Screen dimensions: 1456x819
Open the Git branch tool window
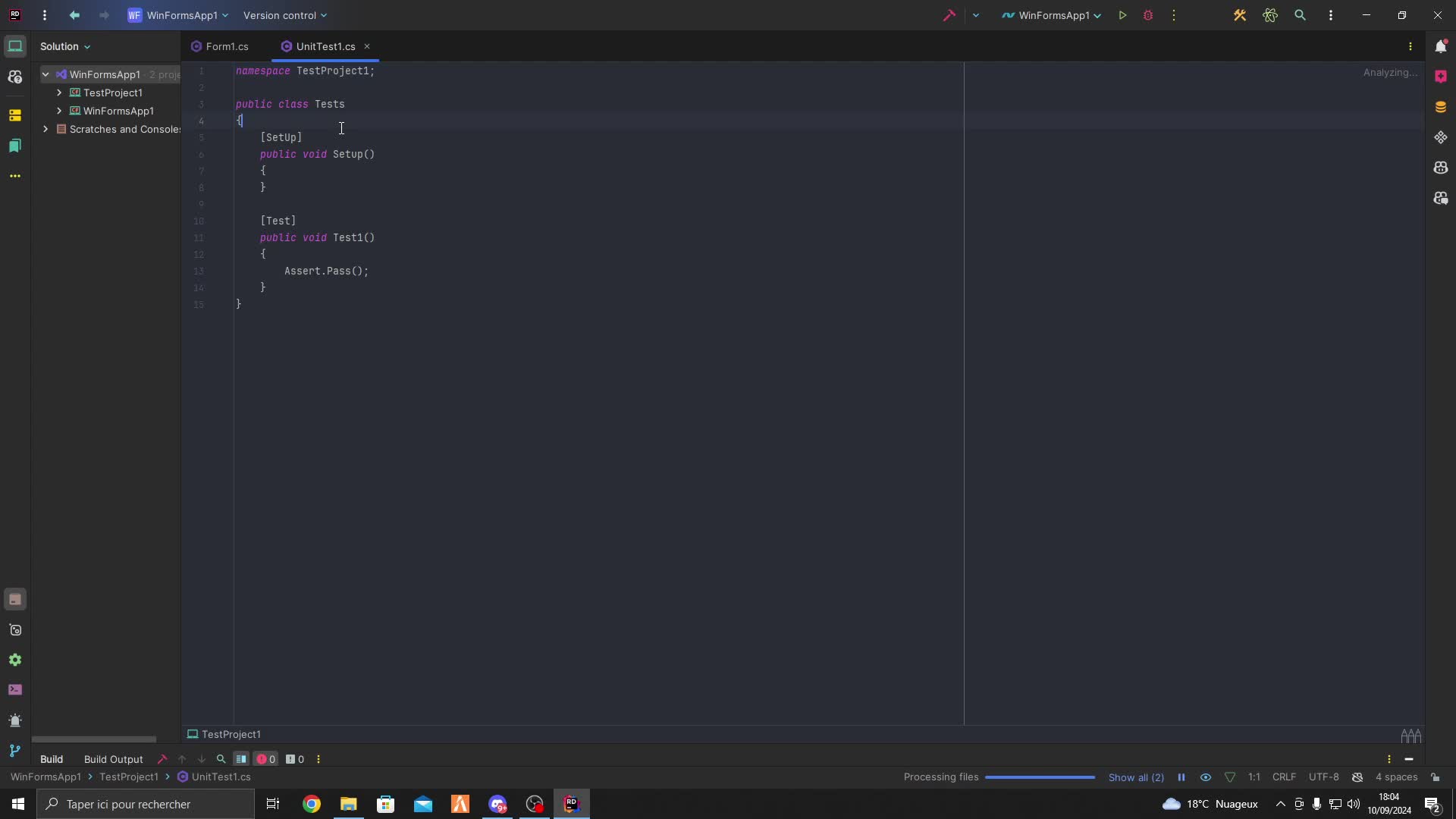(15, 751)
